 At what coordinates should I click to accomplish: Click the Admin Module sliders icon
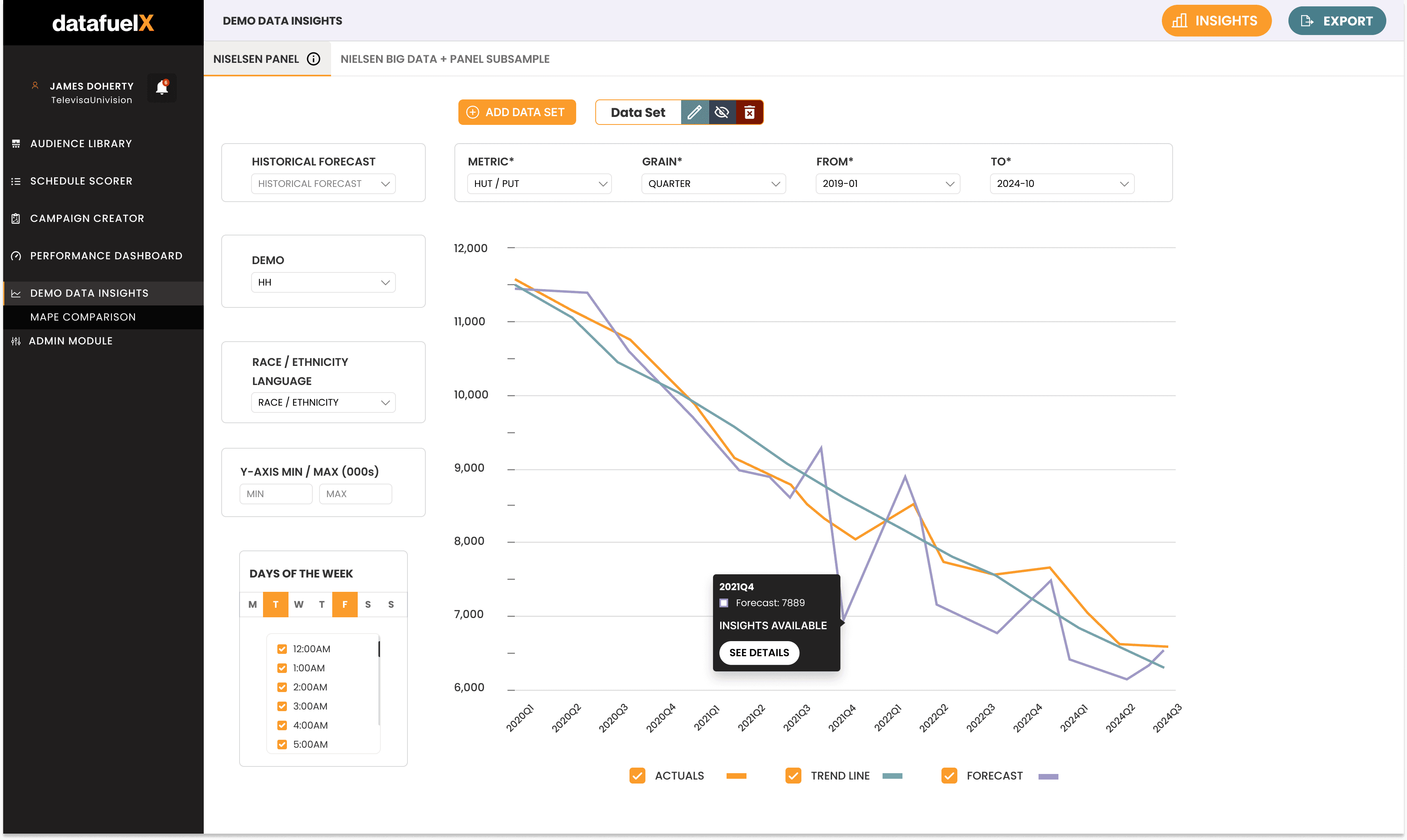(16, 341)
